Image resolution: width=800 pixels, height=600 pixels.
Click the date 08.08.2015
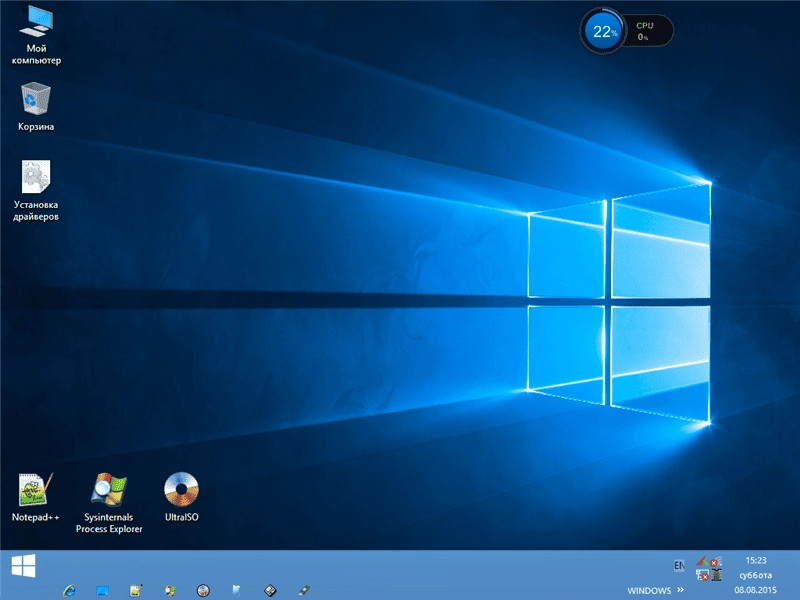(756, 590)
